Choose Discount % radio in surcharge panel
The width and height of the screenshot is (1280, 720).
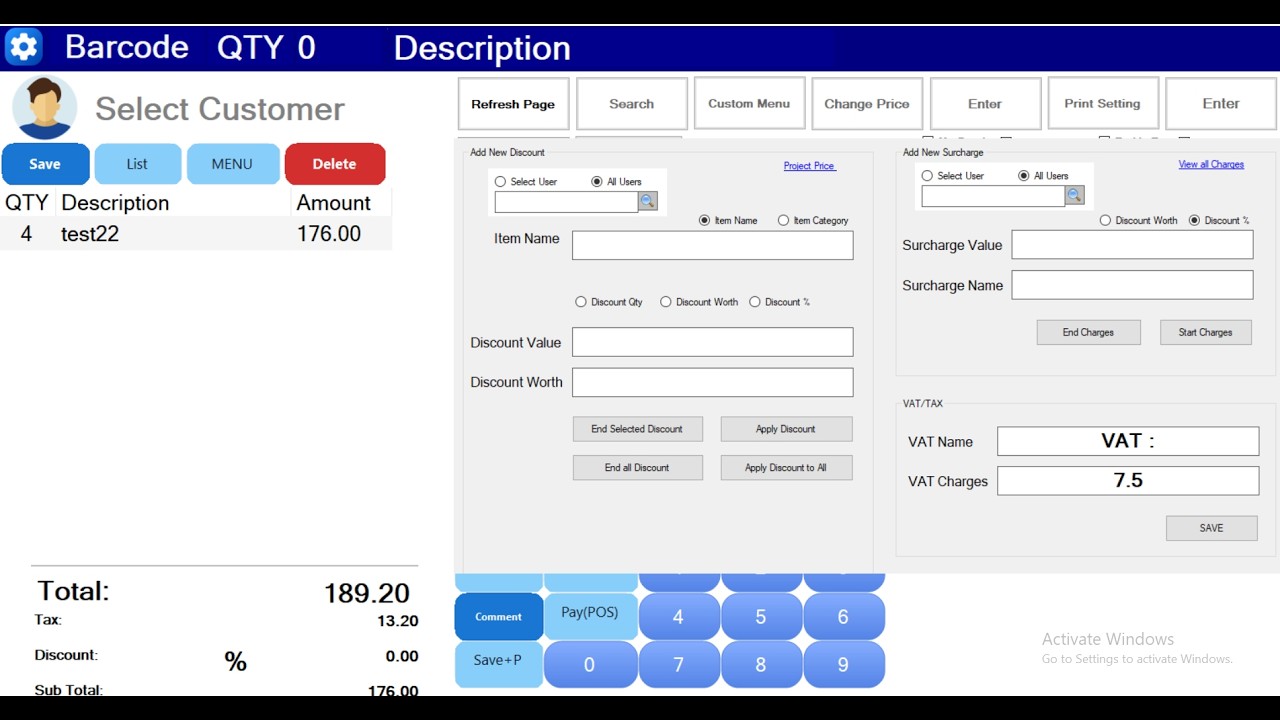click(x=1194, y=220)
